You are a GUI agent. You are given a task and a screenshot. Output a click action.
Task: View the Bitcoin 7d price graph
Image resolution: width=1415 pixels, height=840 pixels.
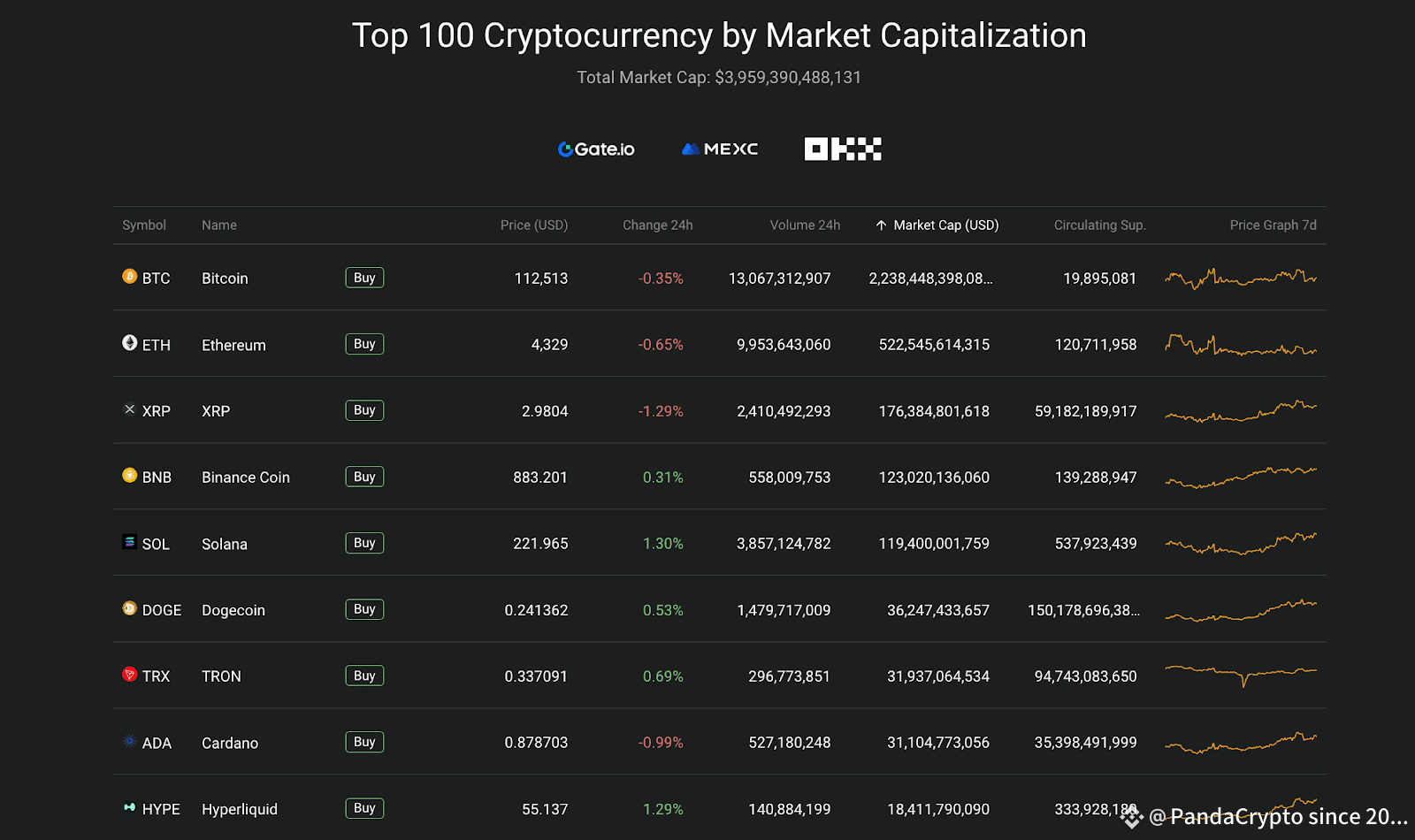click(1241, 279)
